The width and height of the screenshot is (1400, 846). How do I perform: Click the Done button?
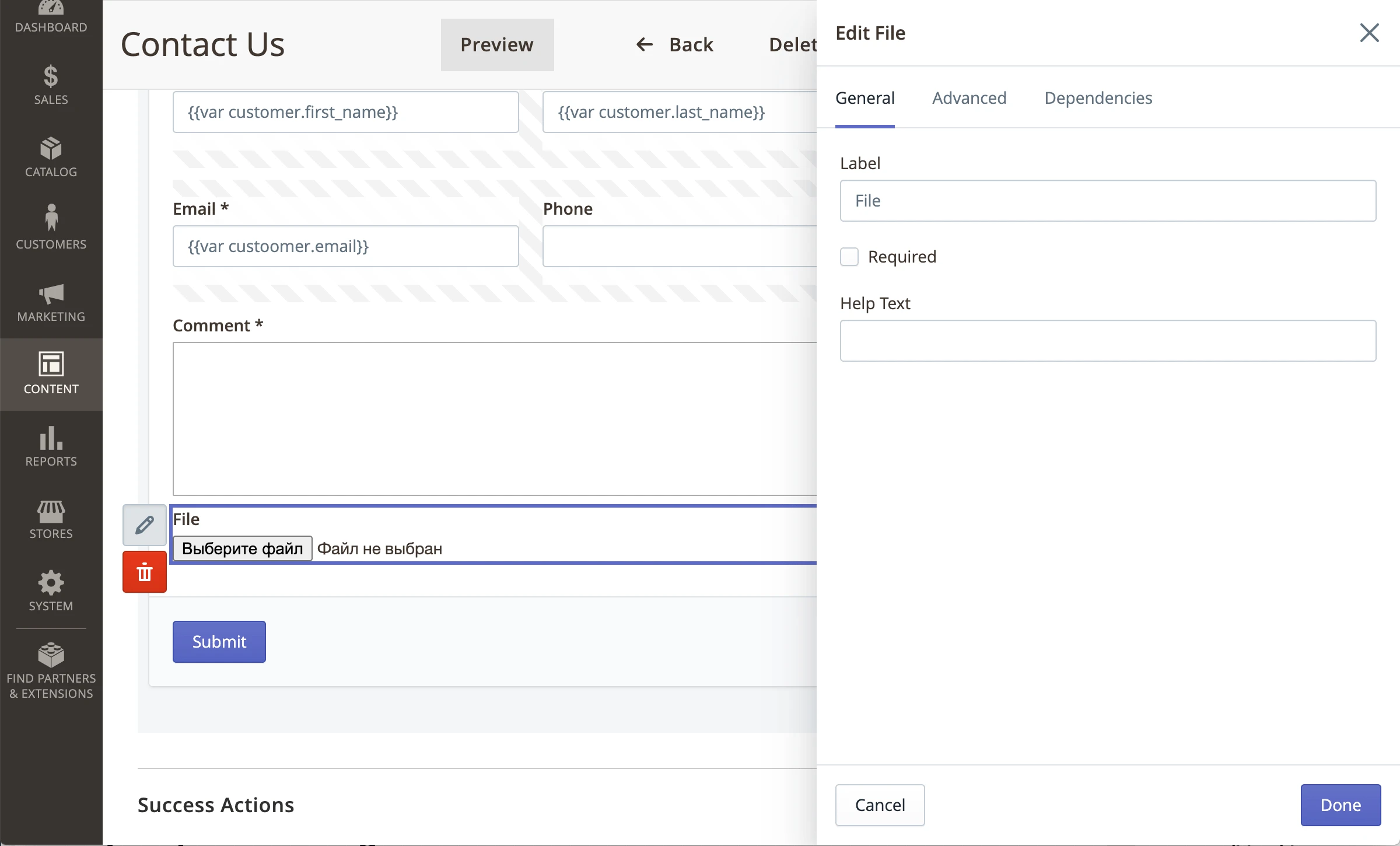pyautogui.click(x=1340, y=805)
